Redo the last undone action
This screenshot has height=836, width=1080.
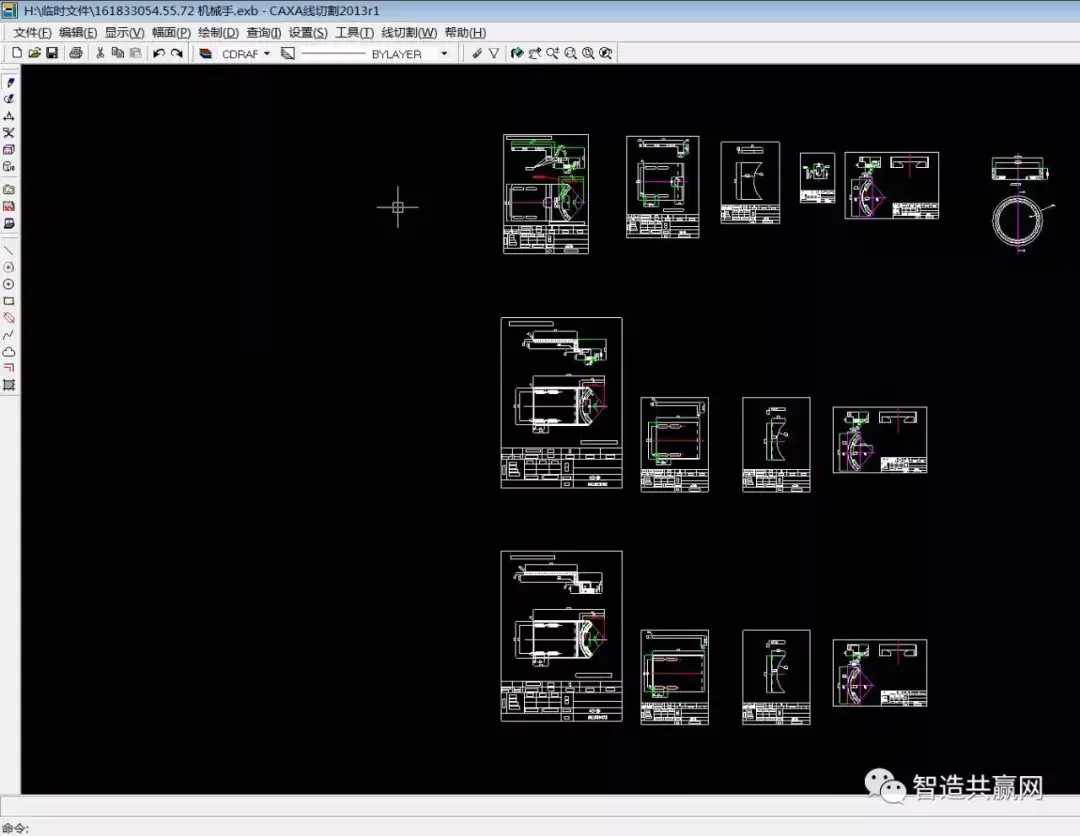[177, 53]
